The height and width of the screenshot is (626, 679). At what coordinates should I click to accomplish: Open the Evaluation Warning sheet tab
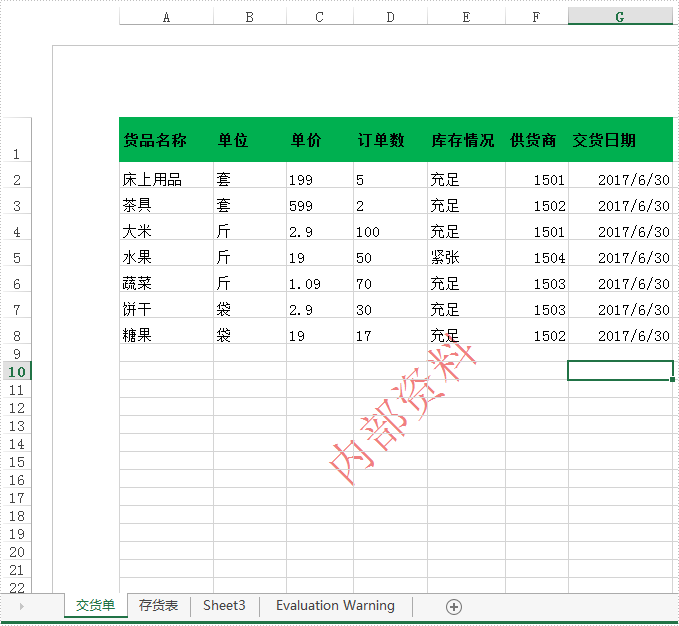click(x=336, y=605)
